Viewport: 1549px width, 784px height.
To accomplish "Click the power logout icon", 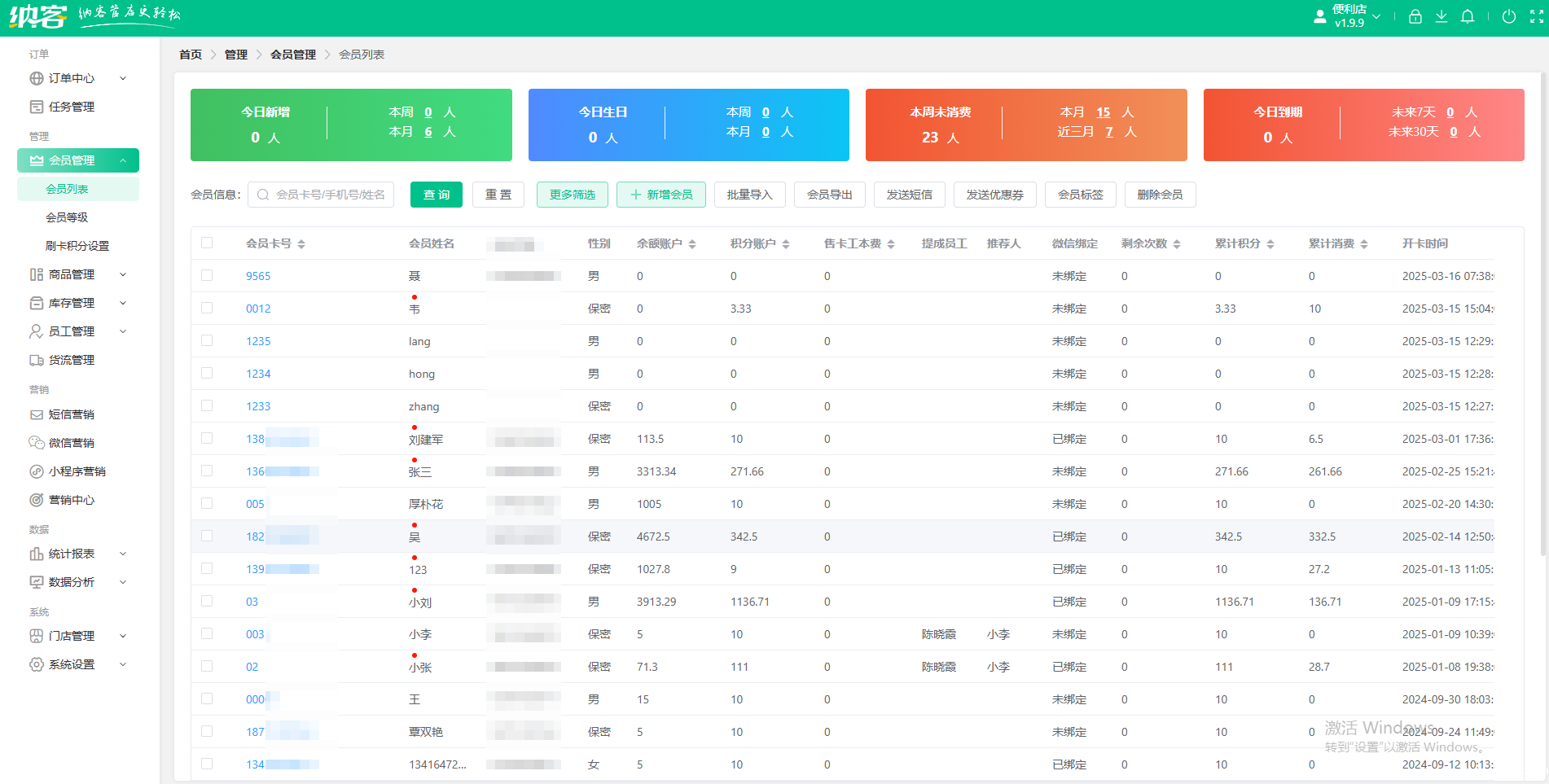I will click(x=1509, y=16).
